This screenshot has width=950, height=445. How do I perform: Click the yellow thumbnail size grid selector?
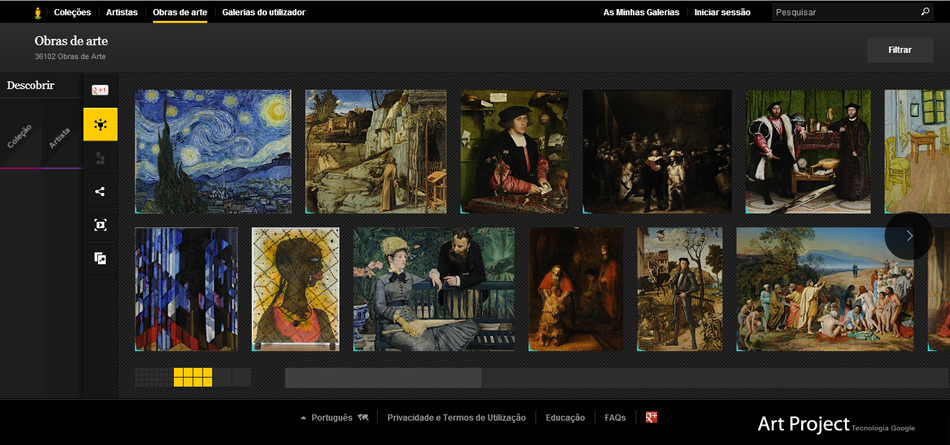click(193, 377)
